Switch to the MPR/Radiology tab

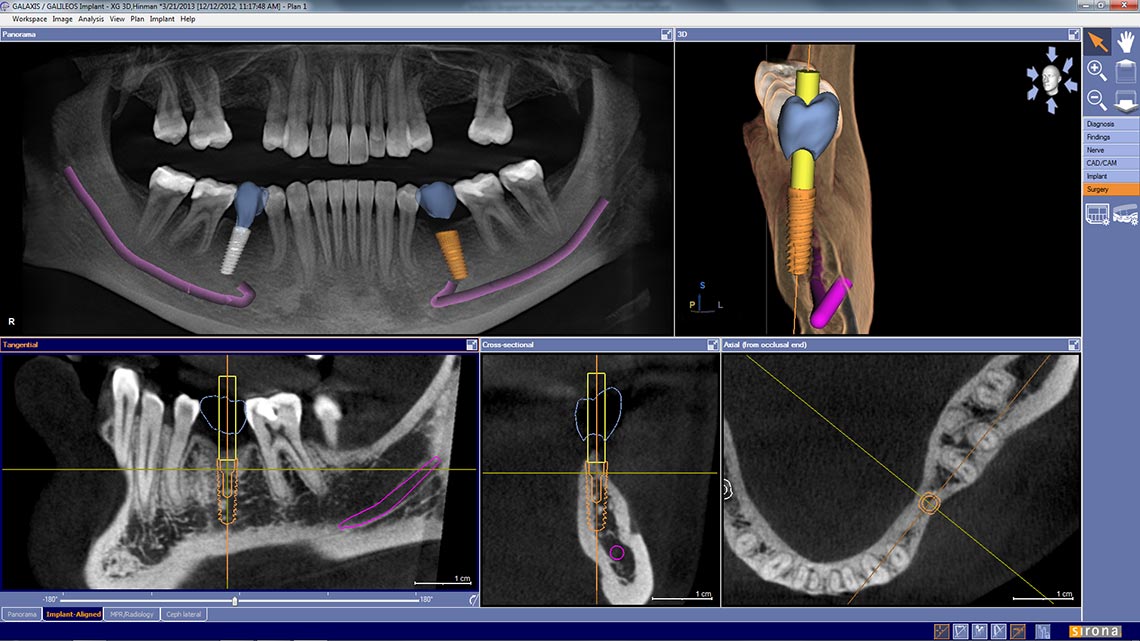click(x=132, y=614)
